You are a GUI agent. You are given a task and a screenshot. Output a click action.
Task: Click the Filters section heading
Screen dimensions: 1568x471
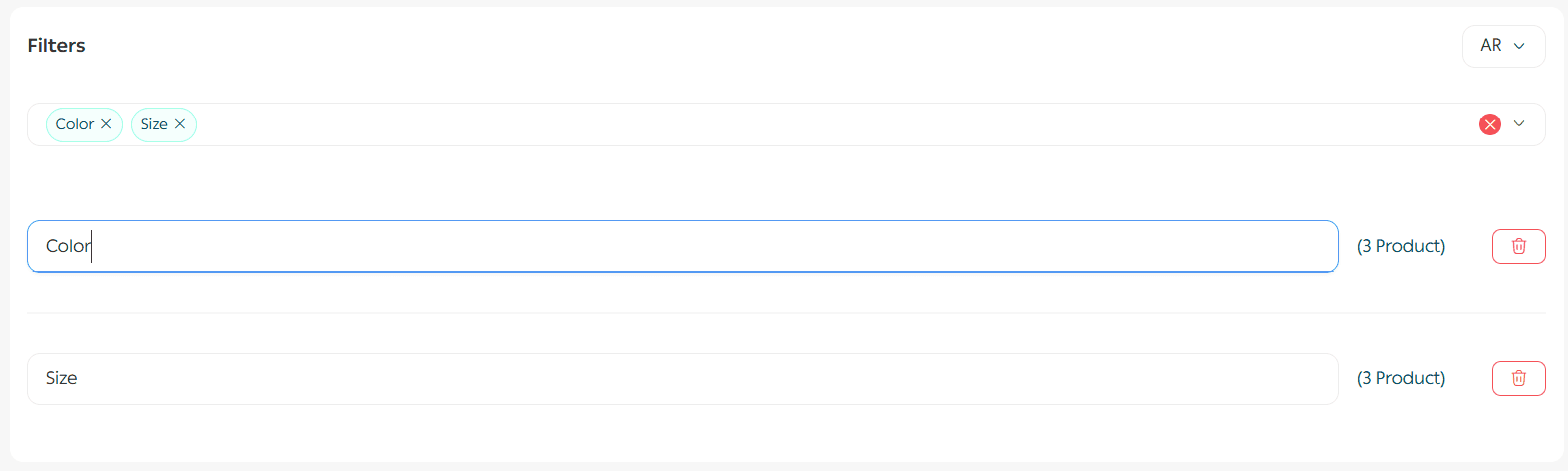(x=56, y=46)
